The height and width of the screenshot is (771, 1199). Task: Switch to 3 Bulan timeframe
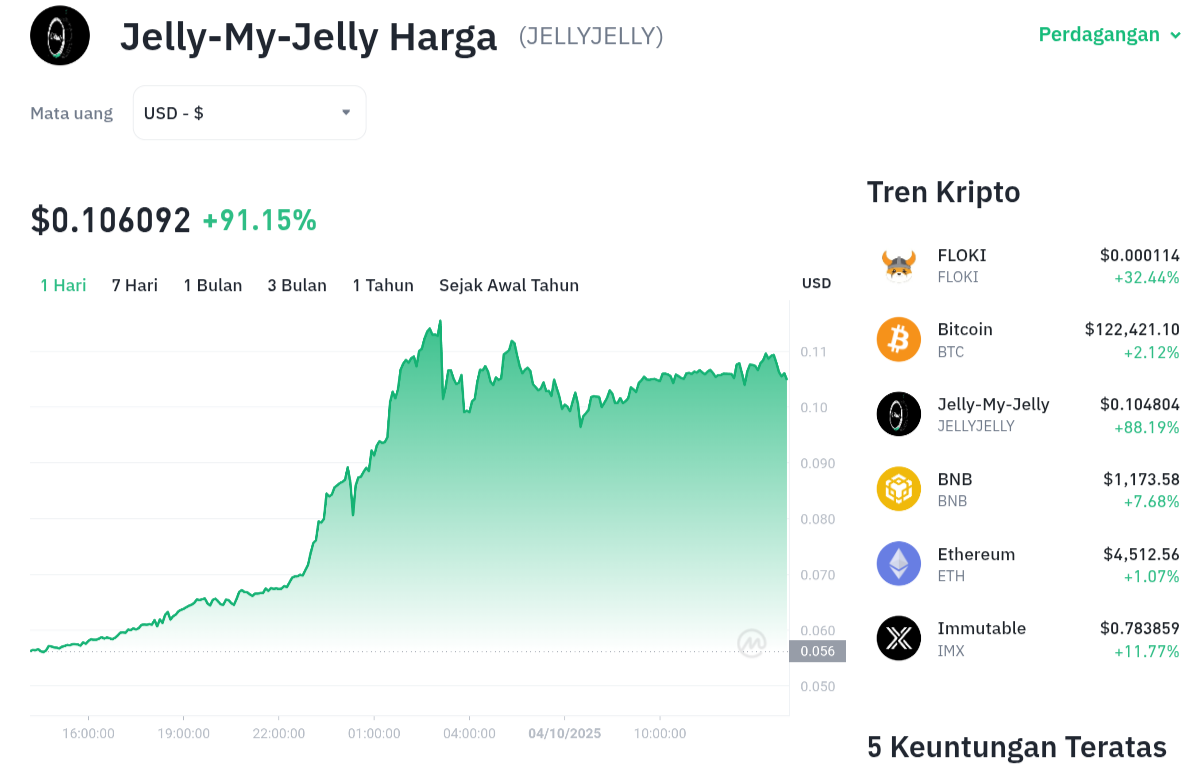(x=297, y=285)
